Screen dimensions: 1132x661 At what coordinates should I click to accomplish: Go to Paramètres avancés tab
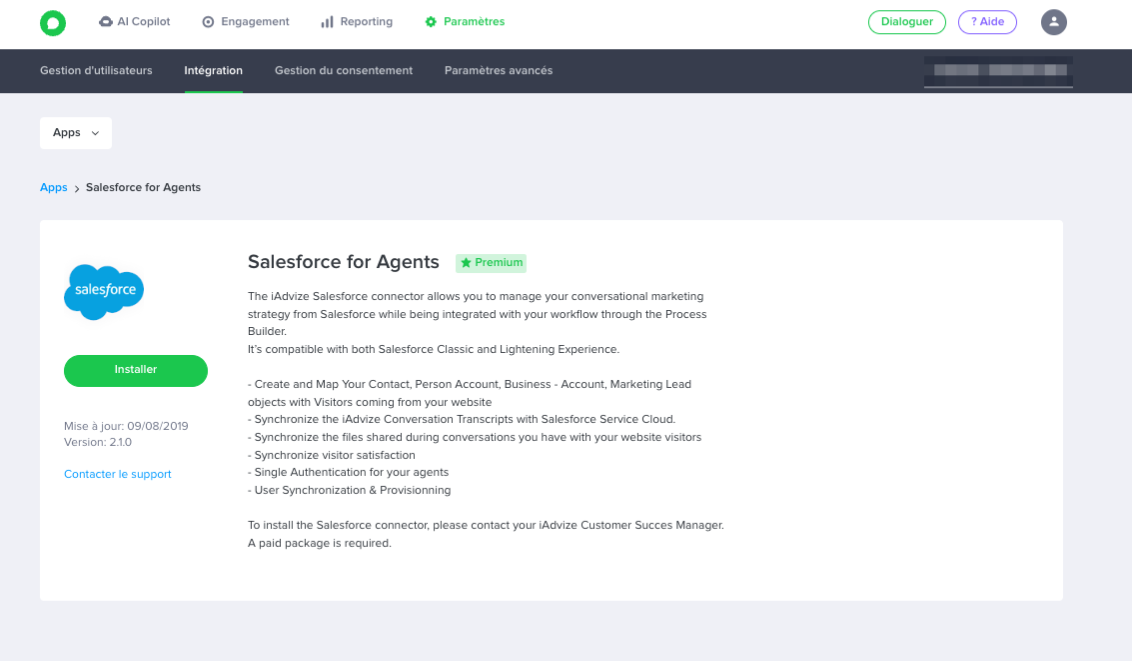pos(498,71)
